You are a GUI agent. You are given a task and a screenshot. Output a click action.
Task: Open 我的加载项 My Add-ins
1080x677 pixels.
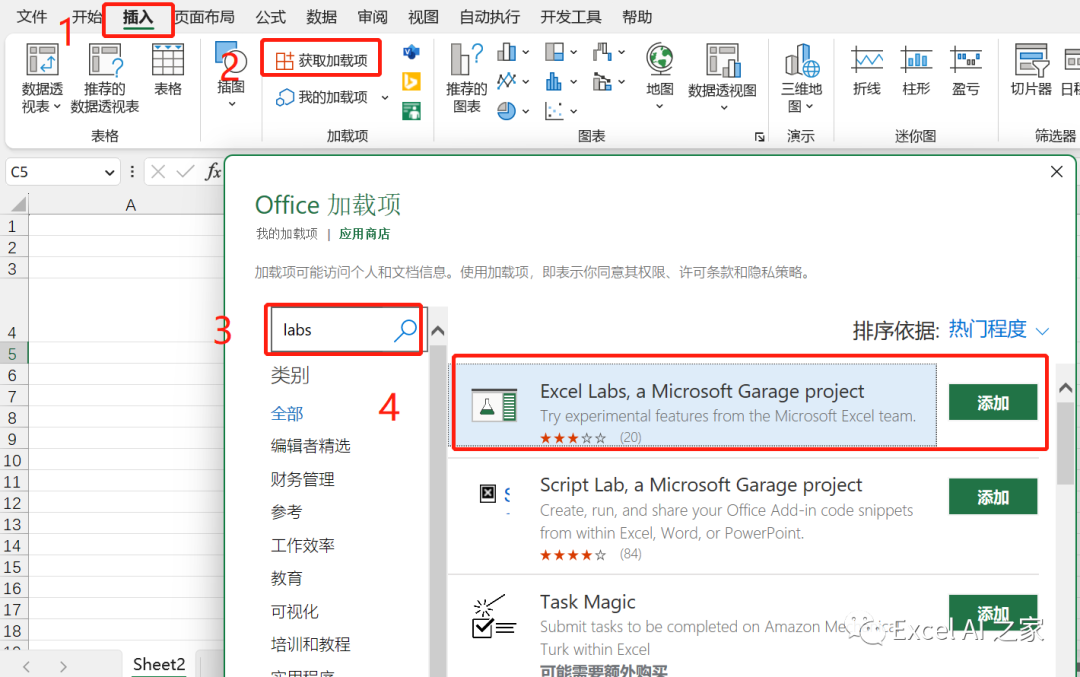[322, 98]
